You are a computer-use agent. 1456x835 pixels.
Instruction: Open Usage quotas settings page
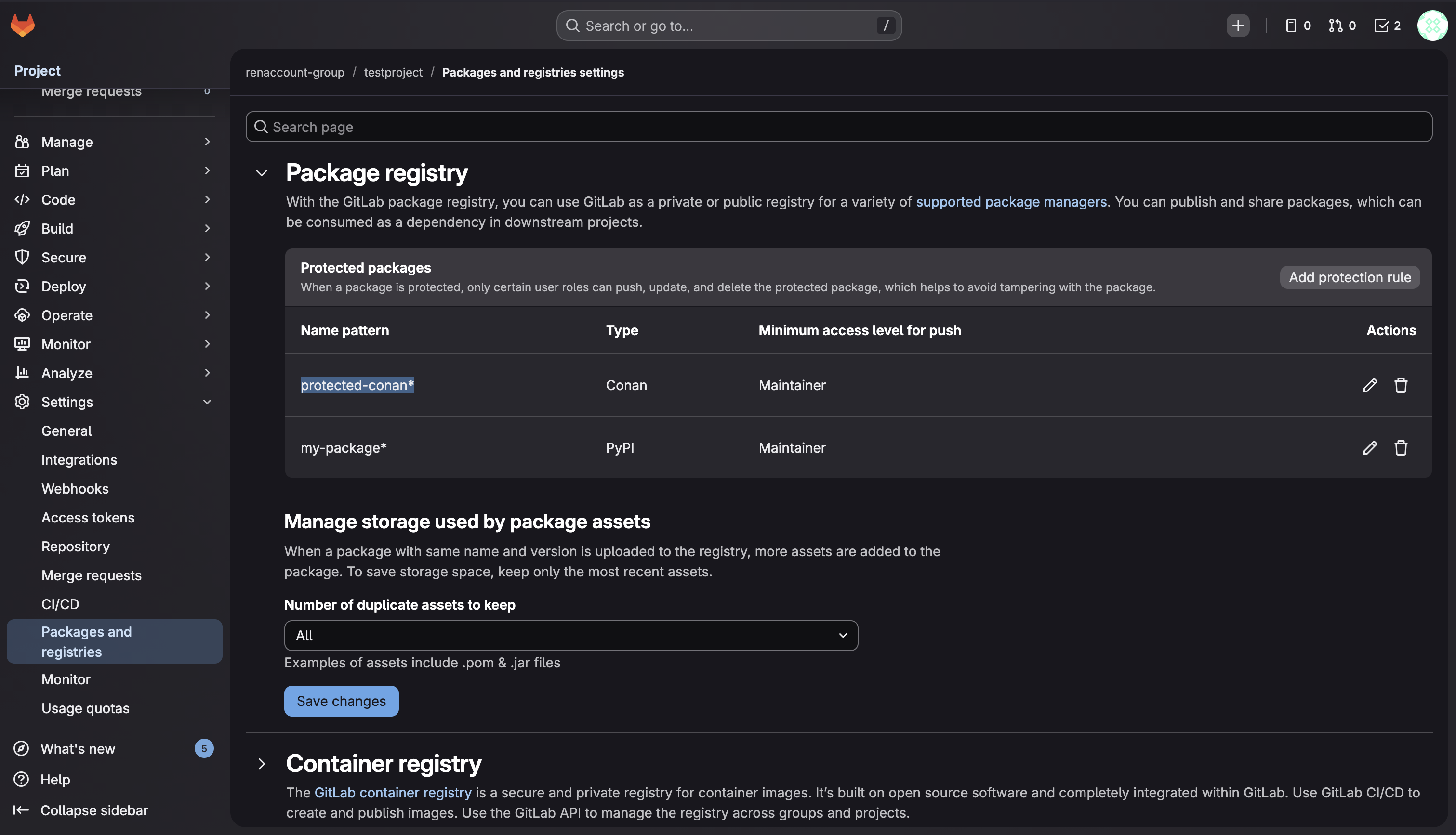coord(85,709)
